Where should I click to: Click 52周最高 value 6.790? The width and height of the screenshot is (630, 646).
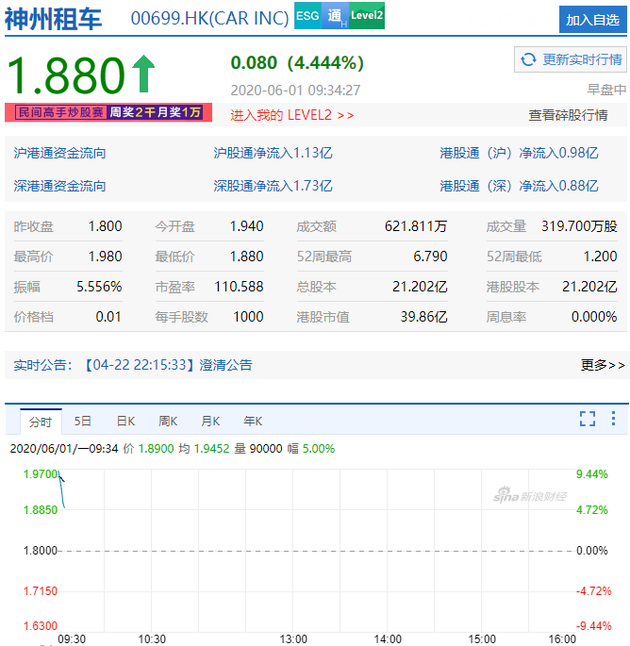430,256
